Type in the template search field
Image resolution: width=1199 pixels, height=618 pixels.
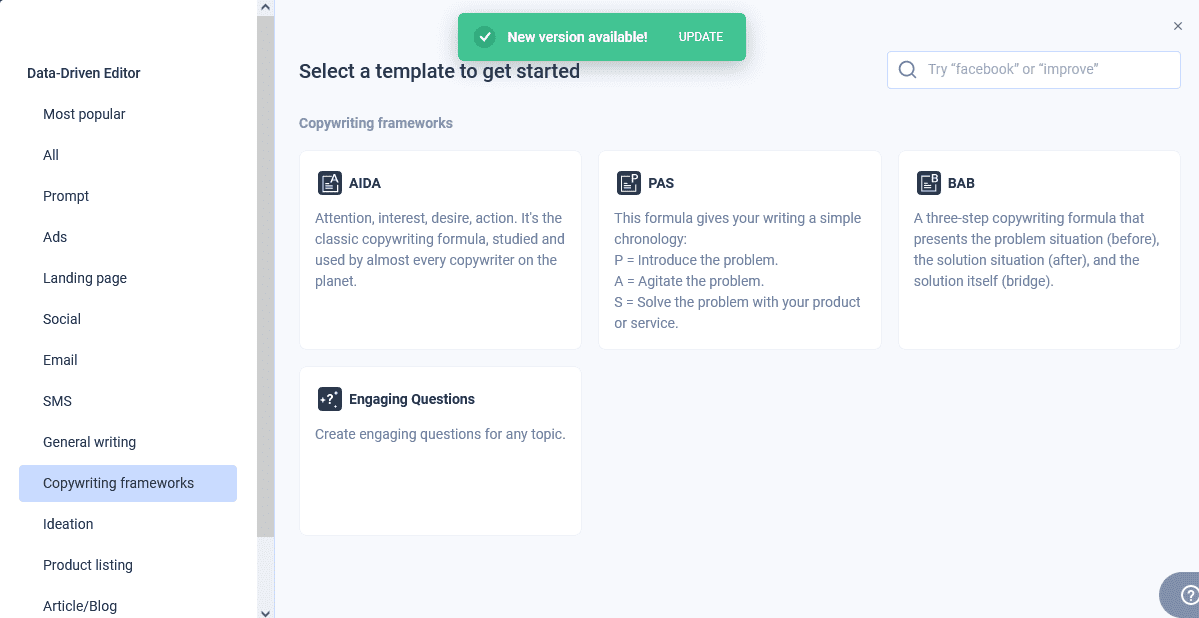click(1045, 70)
